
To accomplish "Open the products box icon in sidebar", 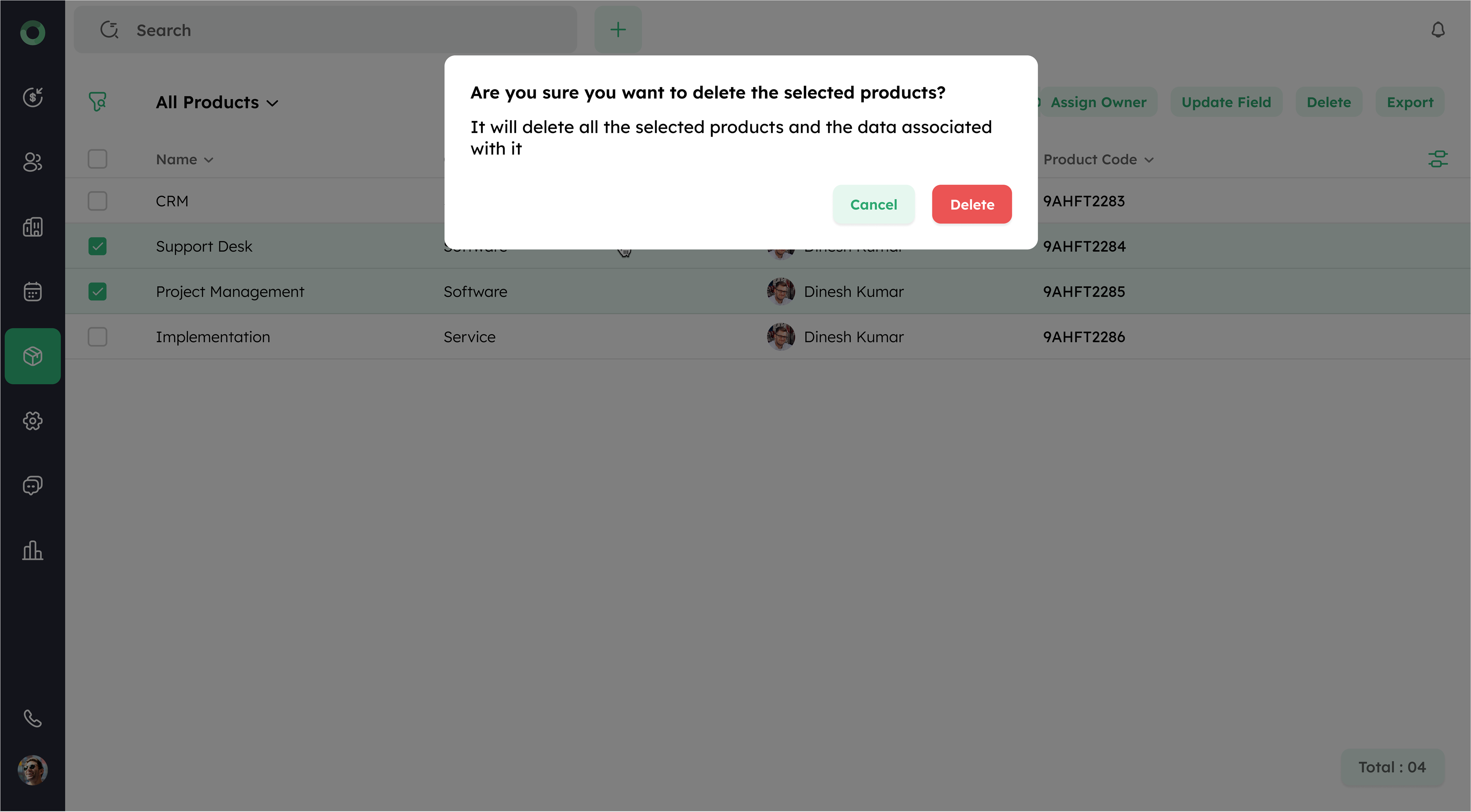I will [x=33, y=356].
